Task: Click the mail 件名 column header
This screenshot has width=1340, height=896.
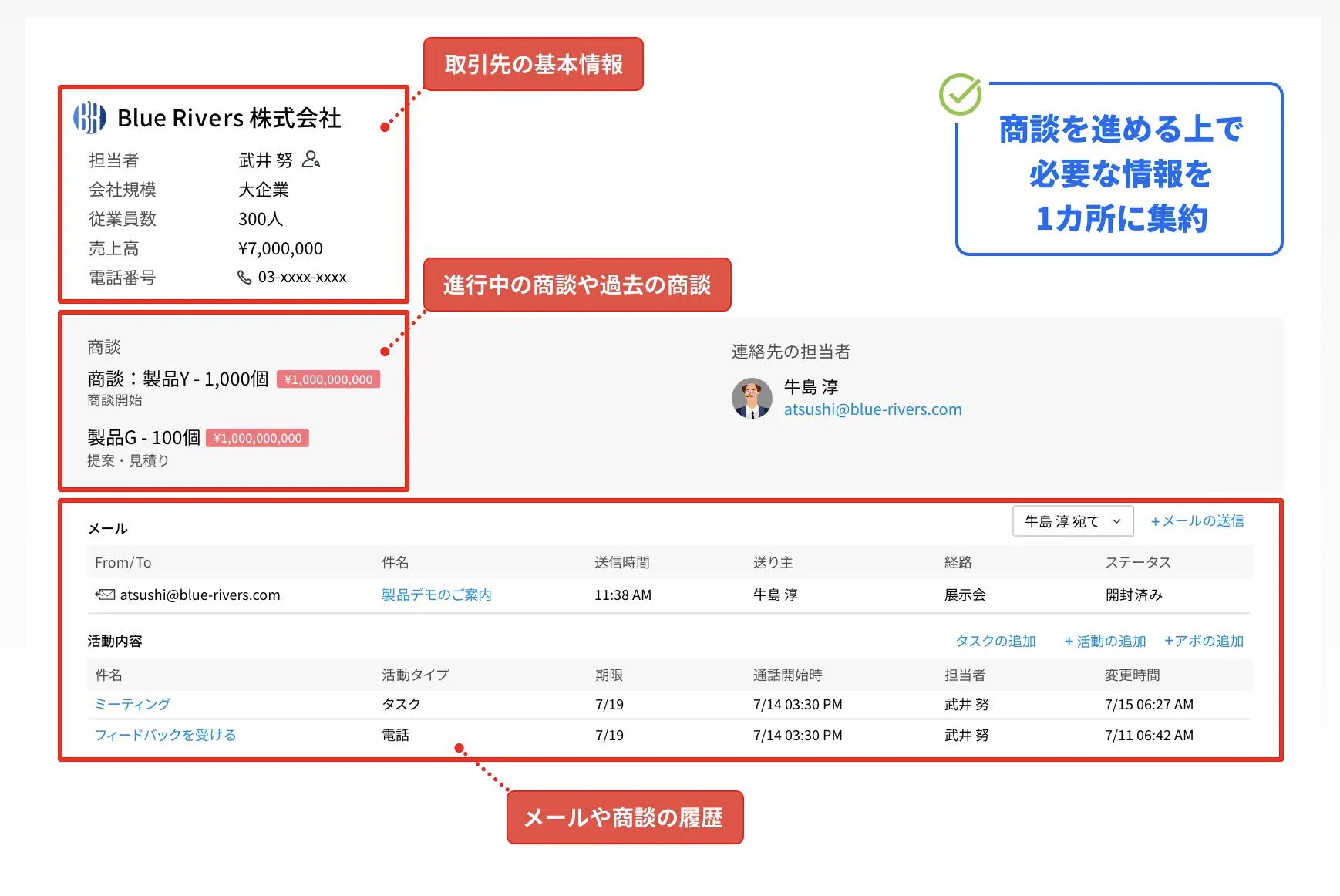Action: pyautogui.click(x=396, y=562)
